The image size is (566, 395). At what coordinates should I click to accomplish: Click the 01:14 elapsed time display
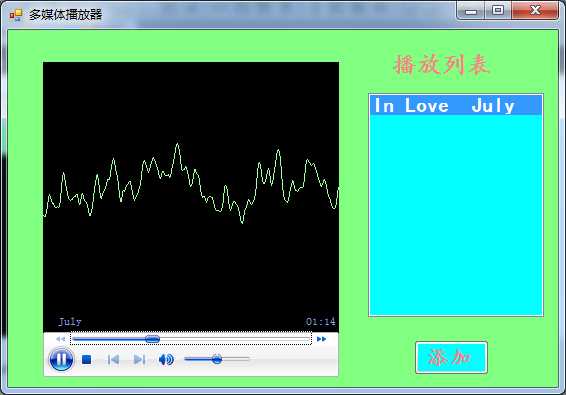321,321
